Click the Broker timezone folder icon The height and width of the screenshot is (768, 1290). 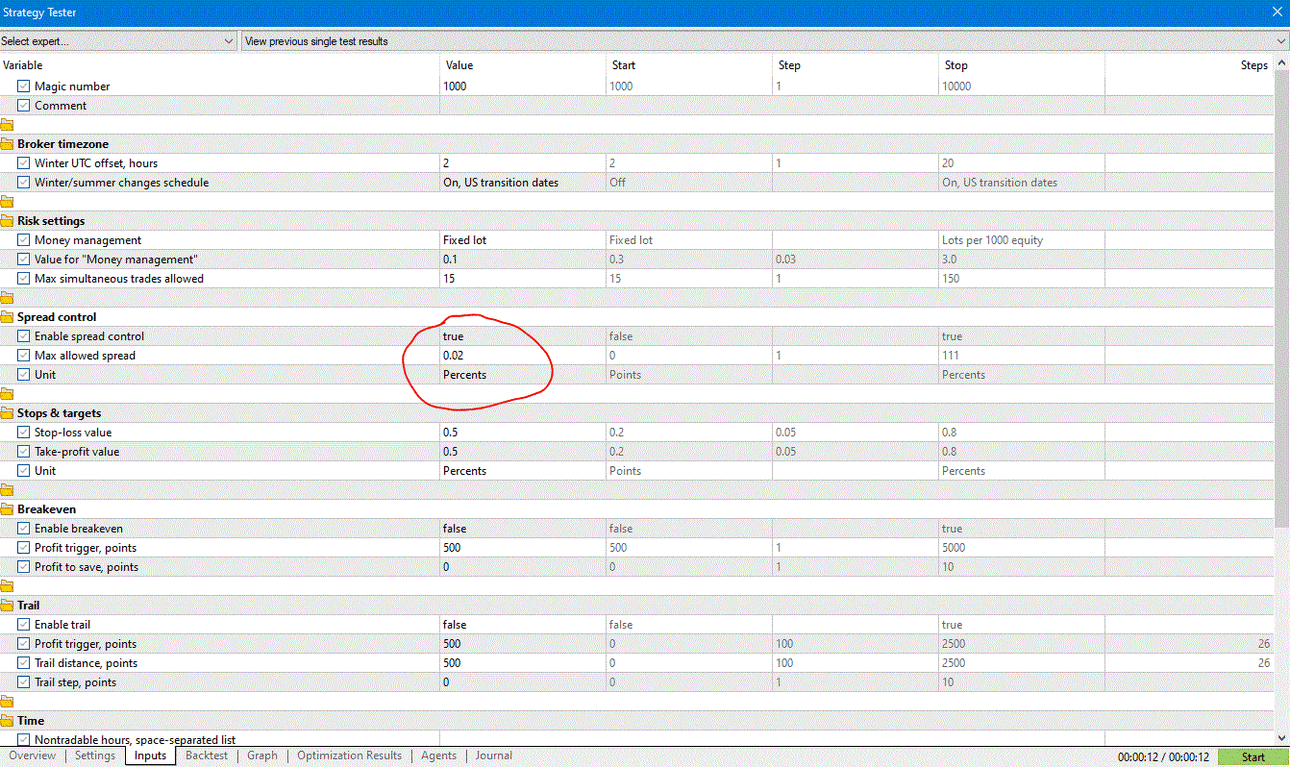[7, 144]
